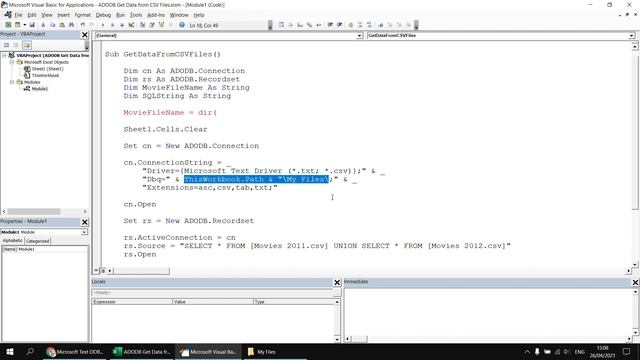This screenshot has height=360, width=640.
Task: Open Windows taskbar search
Action: pyautogui.click(x=30, y=351)
